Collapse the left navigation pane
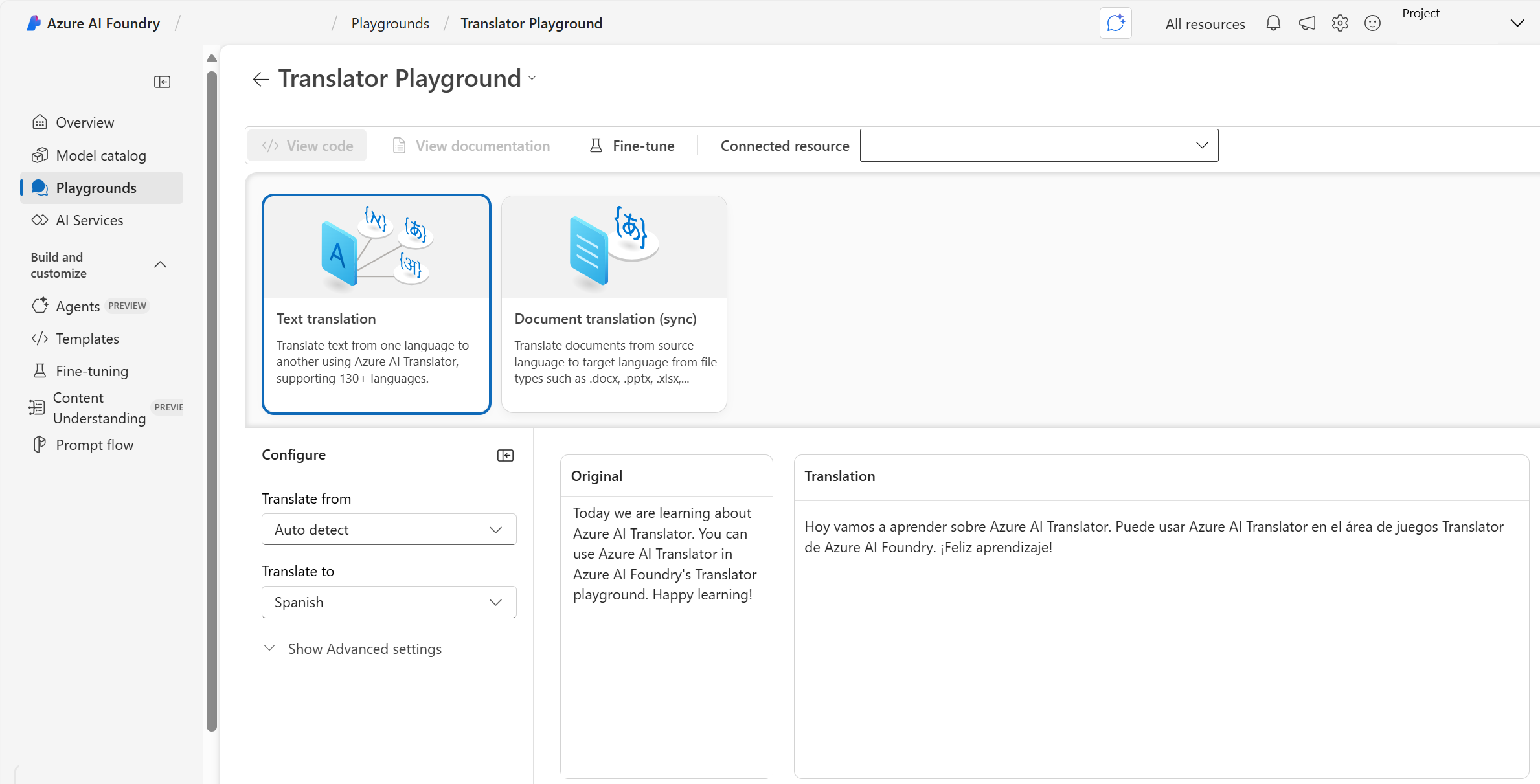Viewport: 1540px width, 784px height. (x=162, y=82)
